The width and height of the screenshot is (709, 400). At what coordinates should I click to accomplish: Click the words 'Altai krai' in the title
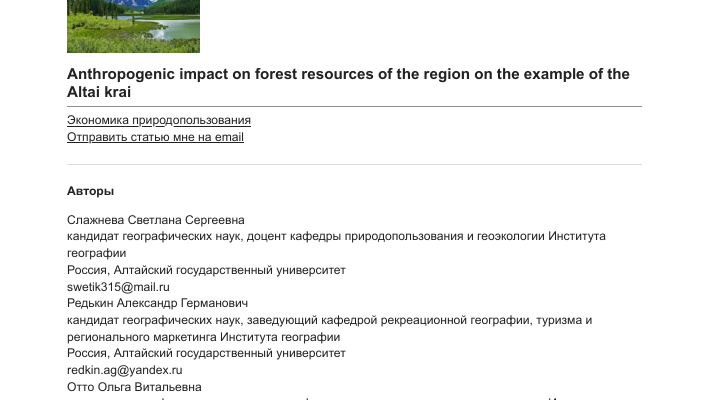click(x=99, y=92)
